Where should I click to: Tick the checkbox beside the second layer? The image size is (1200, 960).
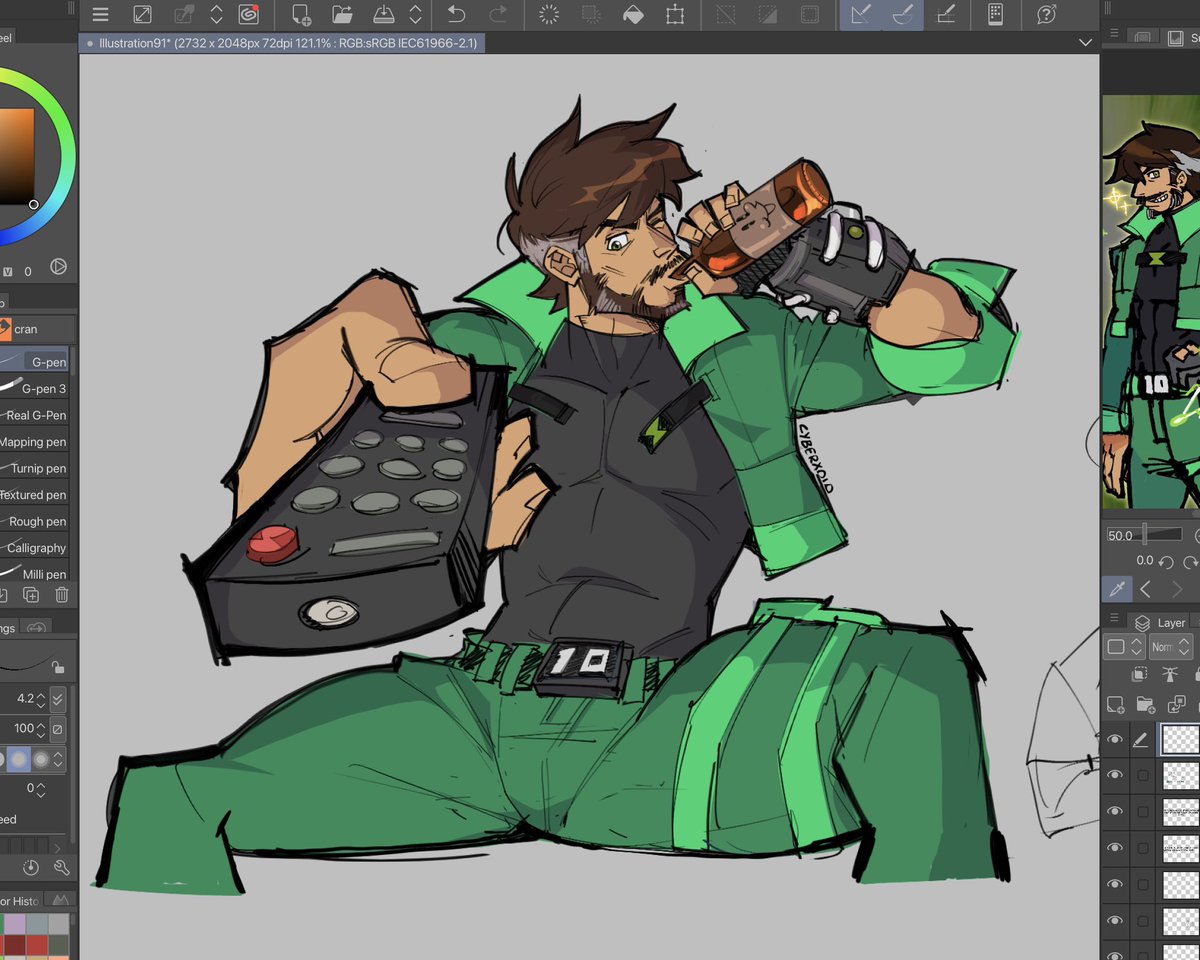coord(1142,776)
